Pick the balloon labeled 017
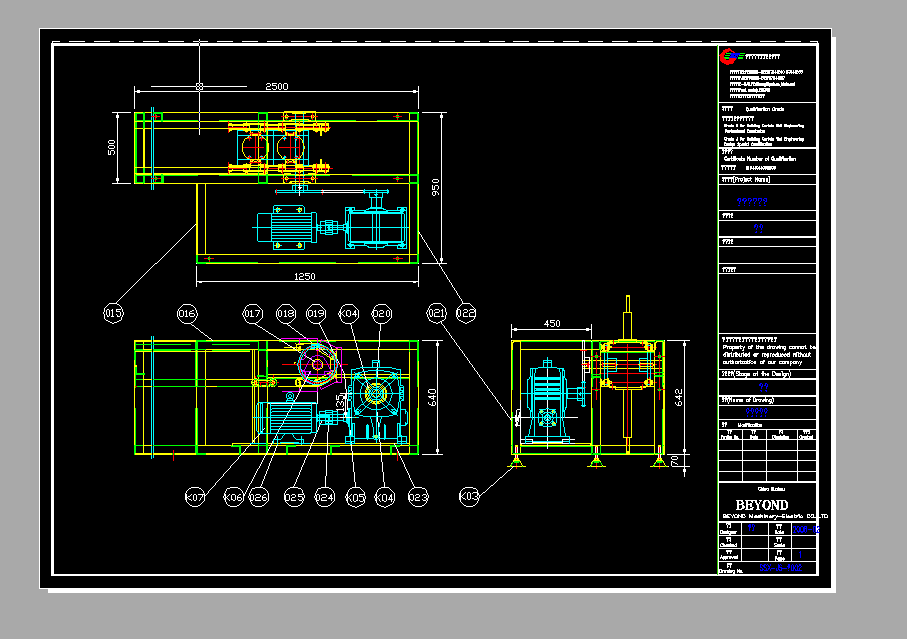 [252, 314]
